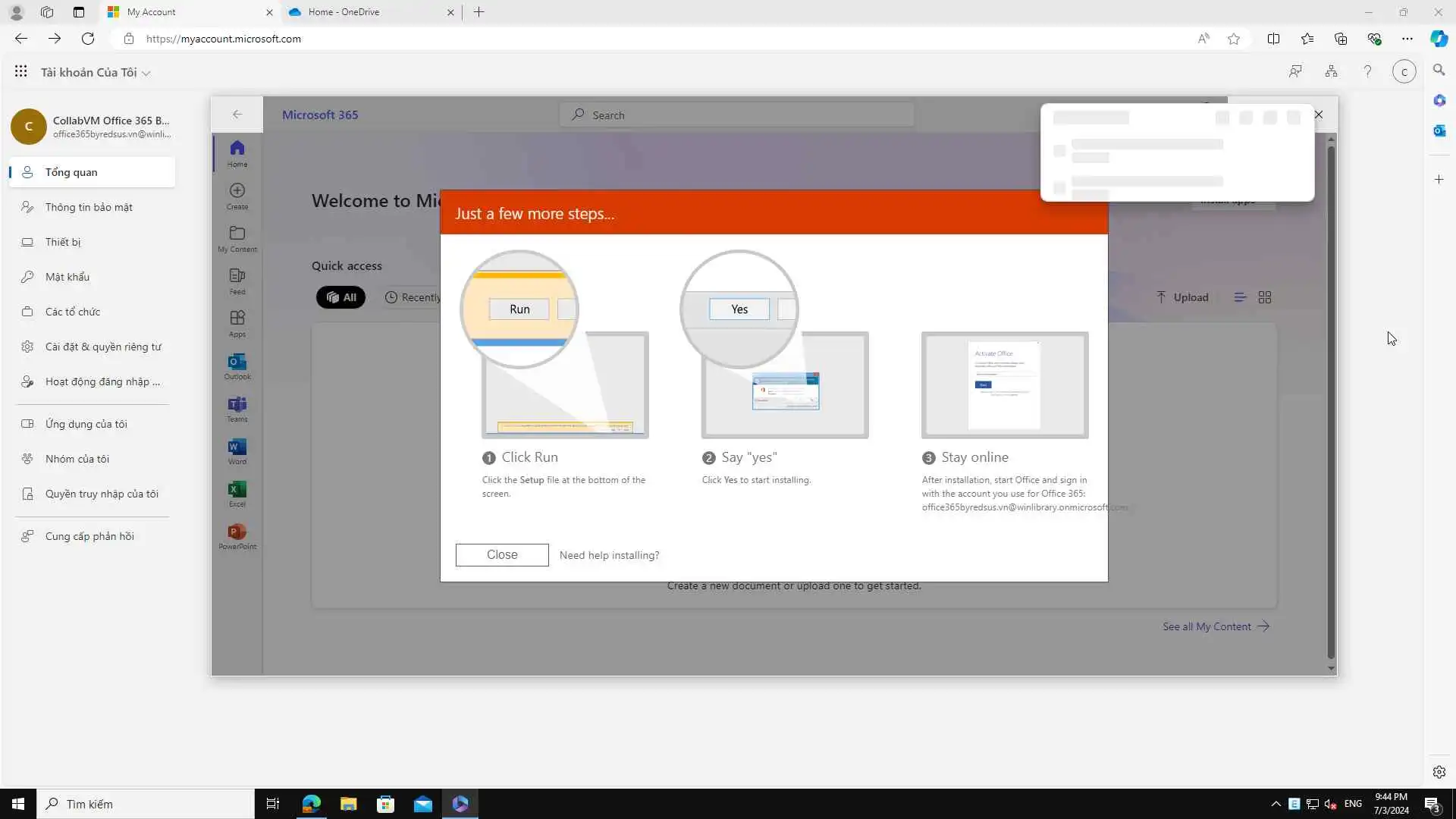Image resolution: width=1456 pixels, height=819 pixels.
Task: Click the Microsoft 365 search box
Action: (736, 115)
